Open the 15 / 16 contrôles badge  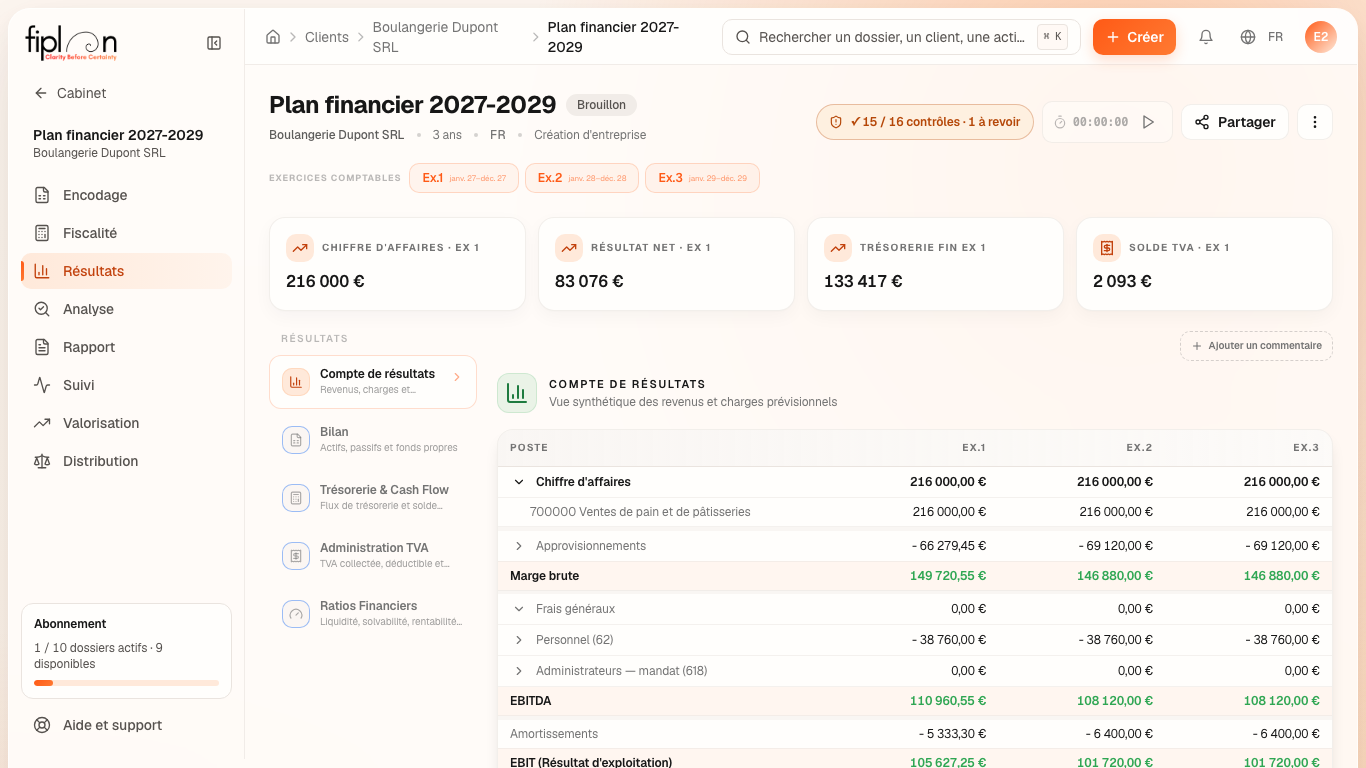tap(925, 122)
